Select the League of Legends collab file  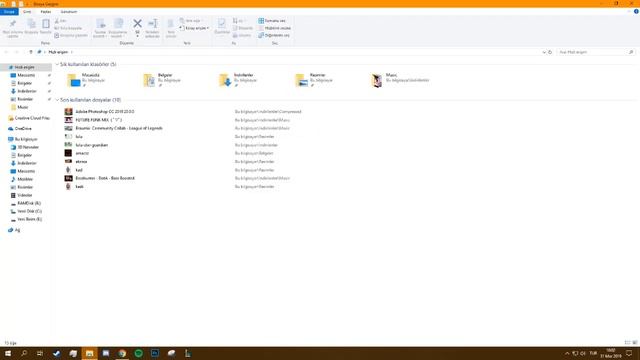(119, 128)
